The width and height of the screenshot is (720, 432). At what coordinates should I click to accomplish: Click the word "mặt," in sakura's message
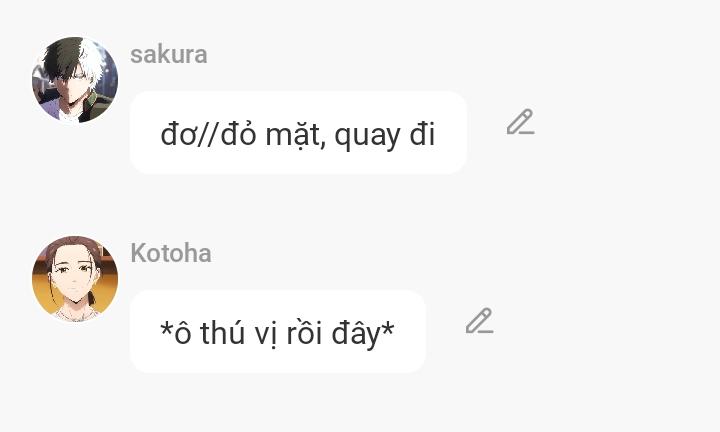[295, 135]
